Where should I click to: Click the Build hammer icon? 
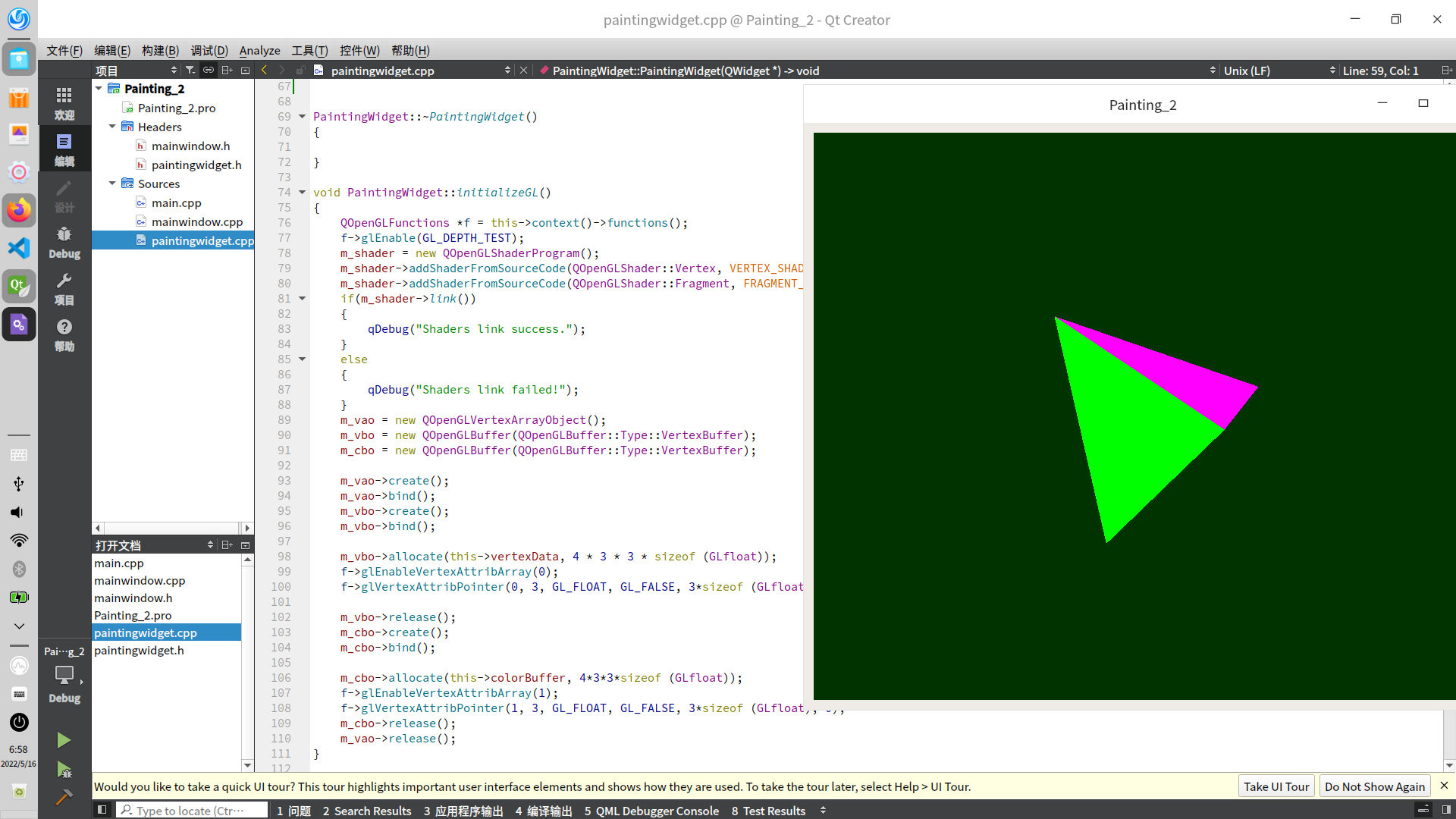(64, 797)
